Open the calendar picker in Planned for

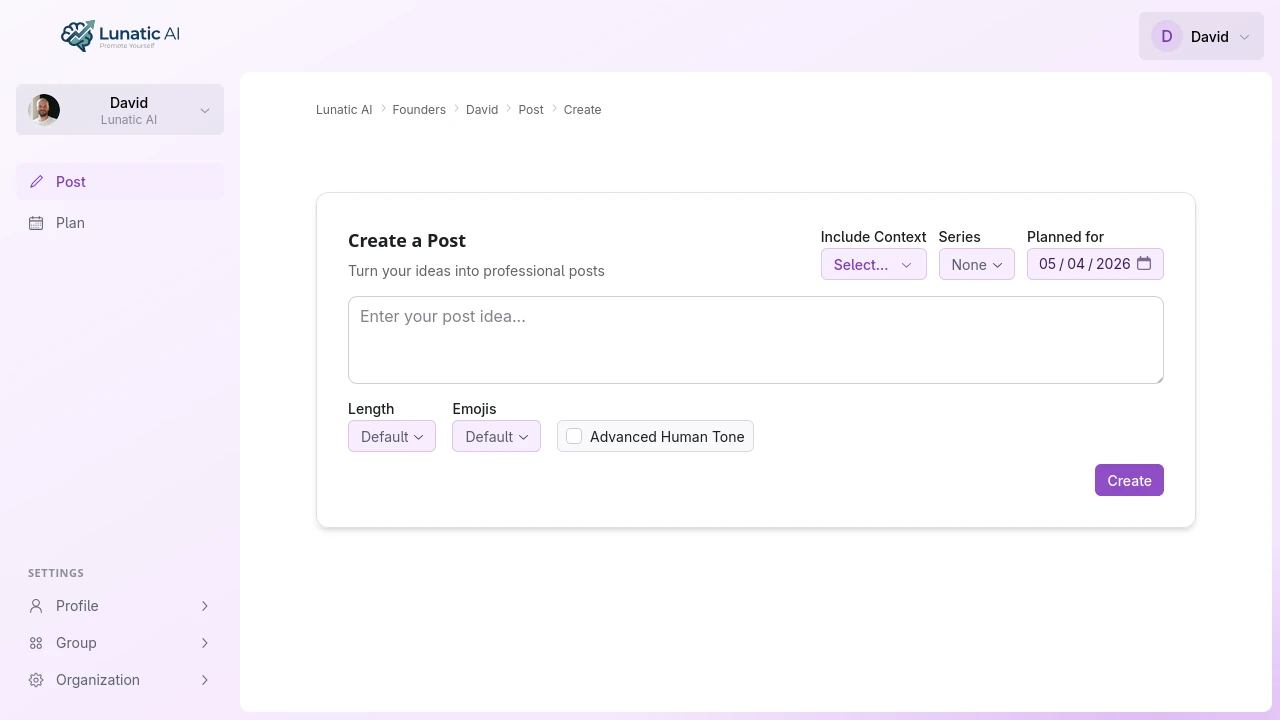point(1144,264)
